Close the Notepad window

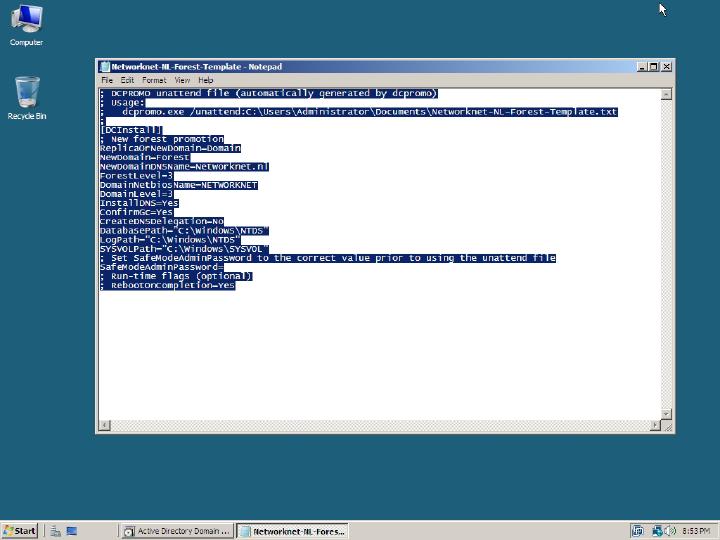pos(666,67)
